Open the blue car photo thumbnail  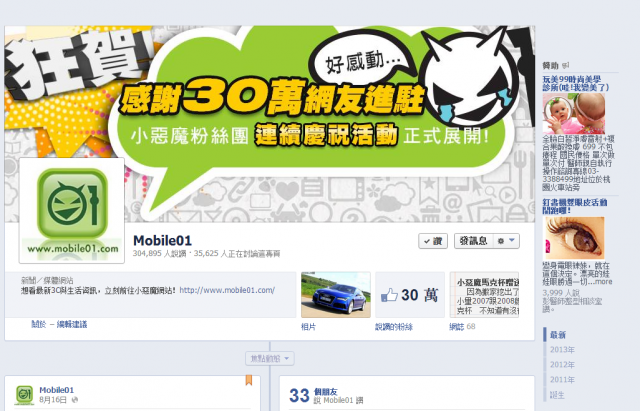(x=336, y=295)
